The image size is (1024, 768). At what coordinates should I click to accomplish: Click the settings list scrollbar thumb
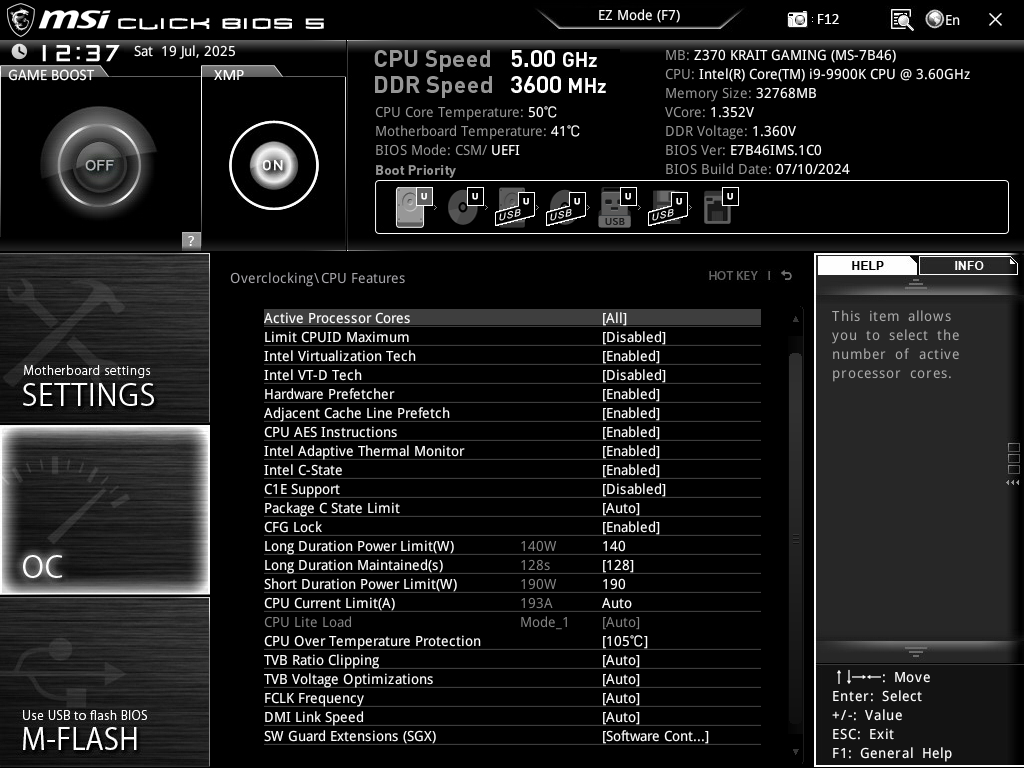(x=795, y=539)
